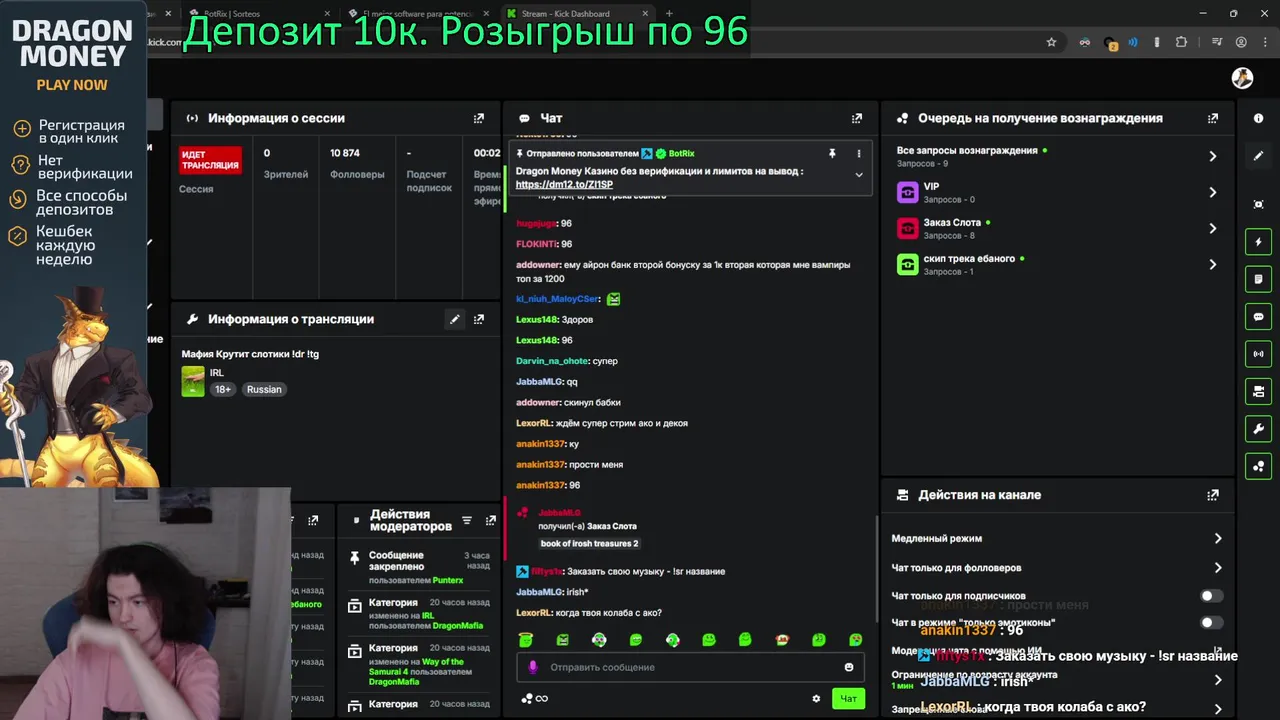Click the Russian language tag
1280x720 pixels.
264,389
